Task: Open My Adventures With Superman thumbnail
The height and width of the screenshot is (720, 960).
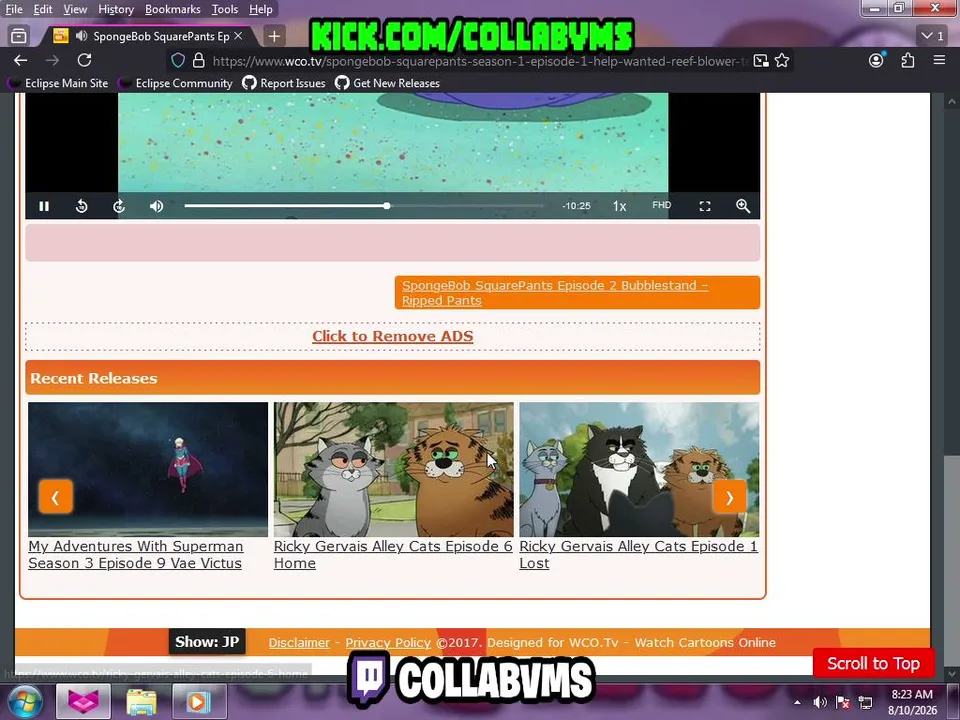Action: click(x=148, y=469)
